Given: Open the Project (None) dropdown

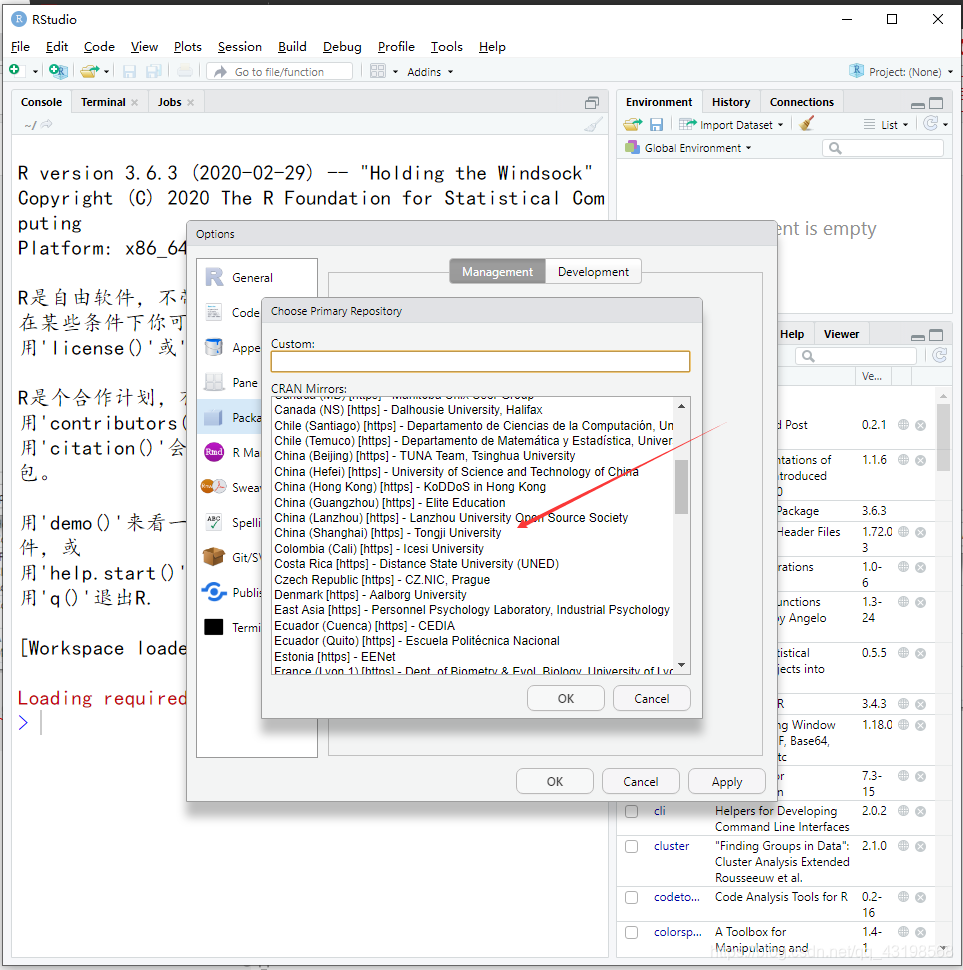Looking at the screenshot, I should tap(901, 72).
